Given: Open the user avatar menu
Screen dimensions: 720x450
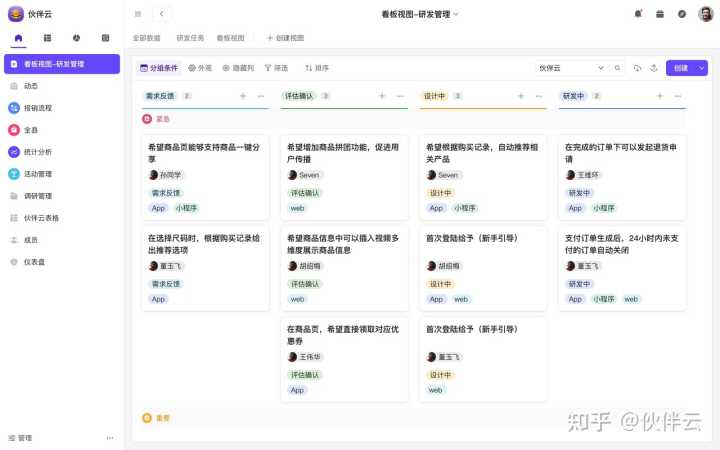Looking at the screenshot, I should click(706, 14).
